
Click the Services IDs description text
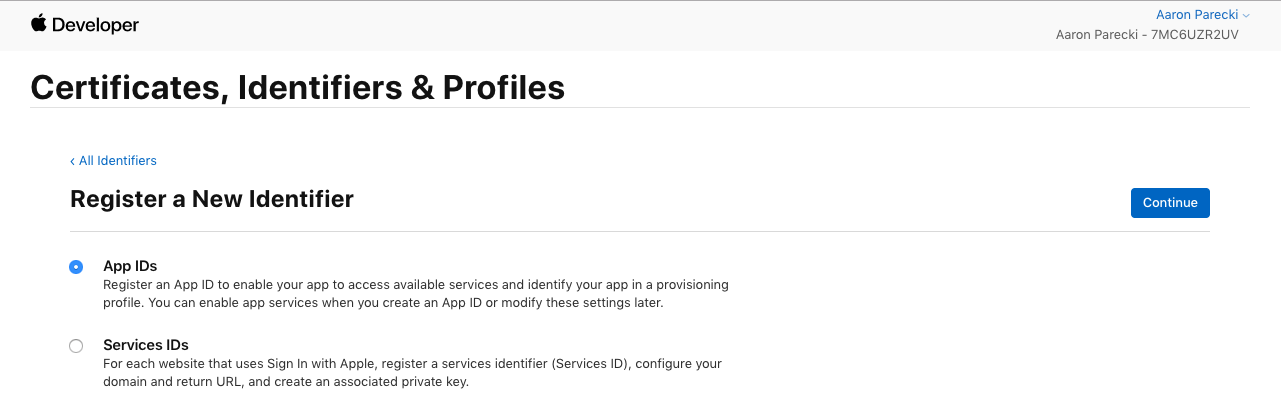click(x=412, y=373)
